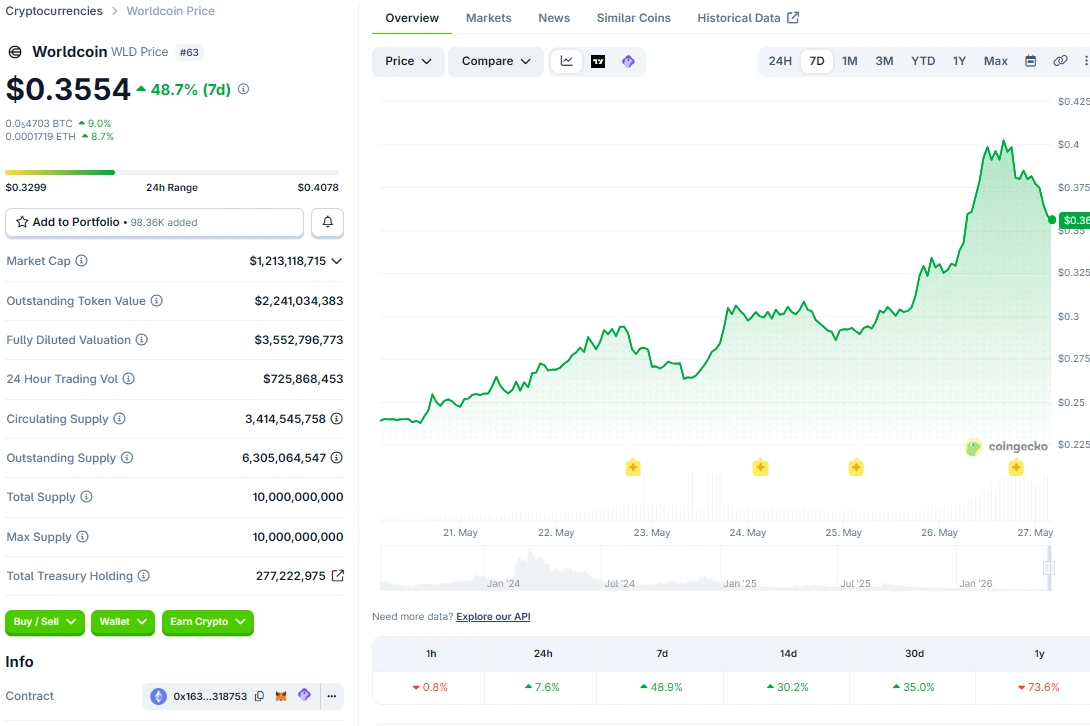Open the Compare dropdown
Viewport: 1090px width, 726px height.
(x=496, y=61)
